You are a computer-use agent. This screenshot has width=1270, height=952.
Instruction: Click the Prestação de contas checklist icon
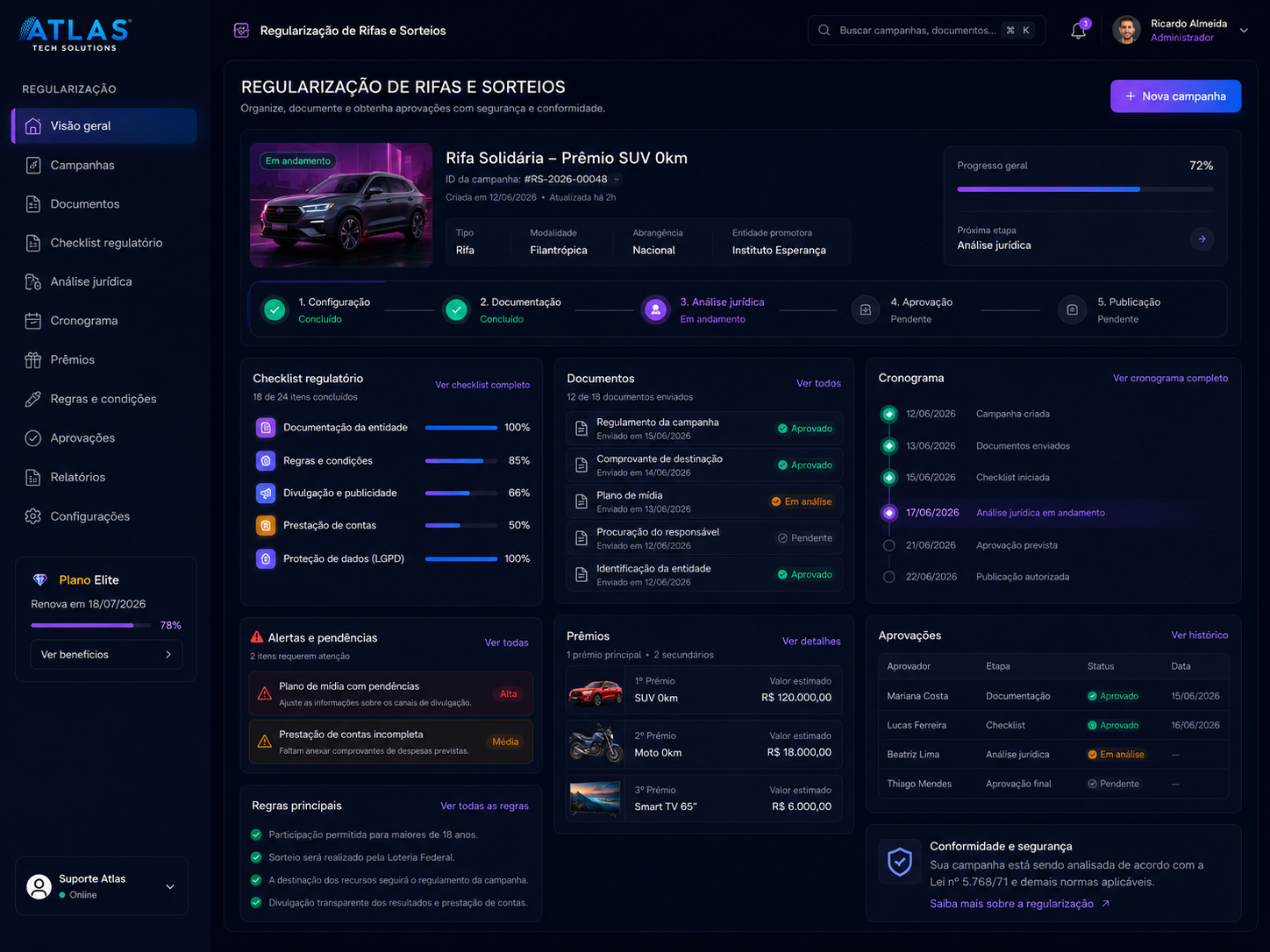[x=266, y=526]
